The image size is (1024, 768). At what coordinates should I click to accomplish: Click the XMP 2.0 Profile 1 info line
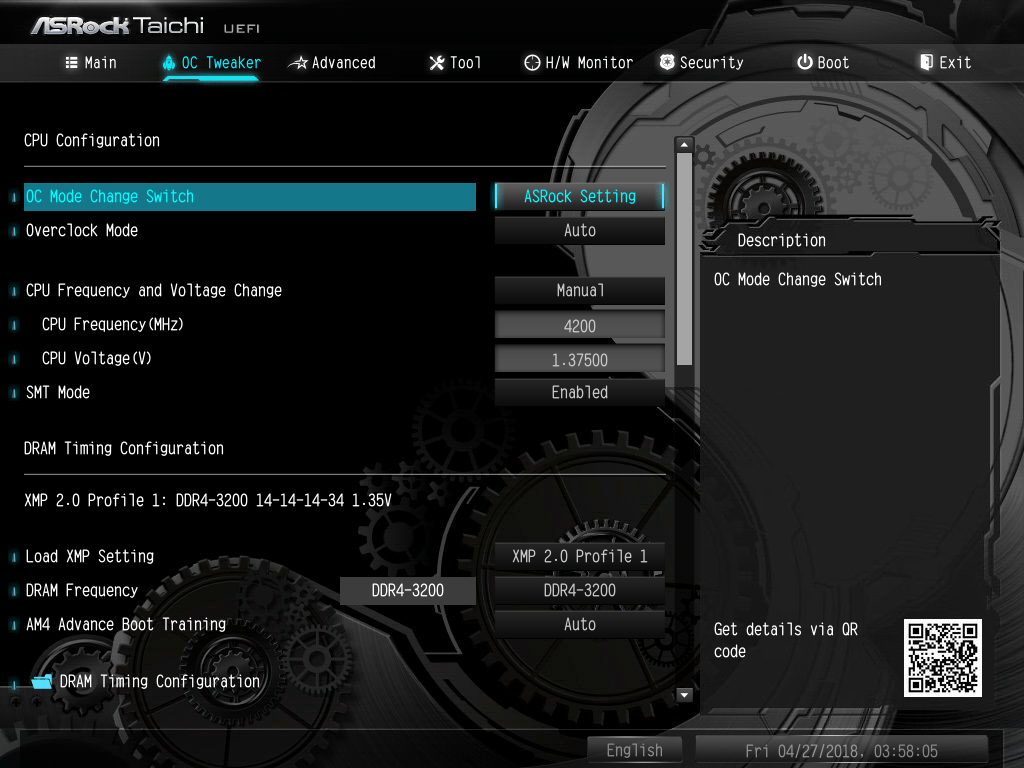point(208,500)
